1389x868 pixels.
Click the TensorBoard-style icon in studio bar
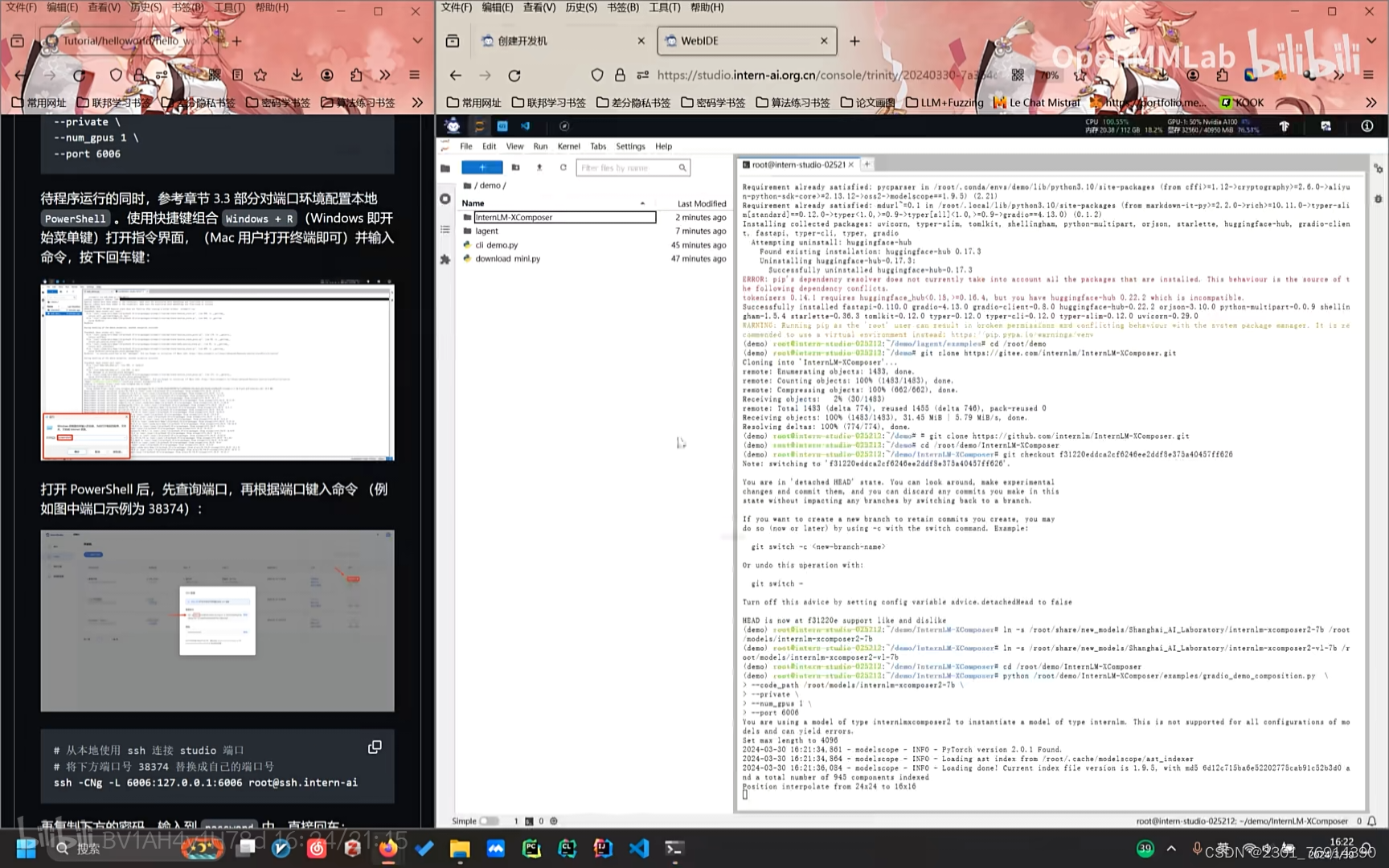1284,126
